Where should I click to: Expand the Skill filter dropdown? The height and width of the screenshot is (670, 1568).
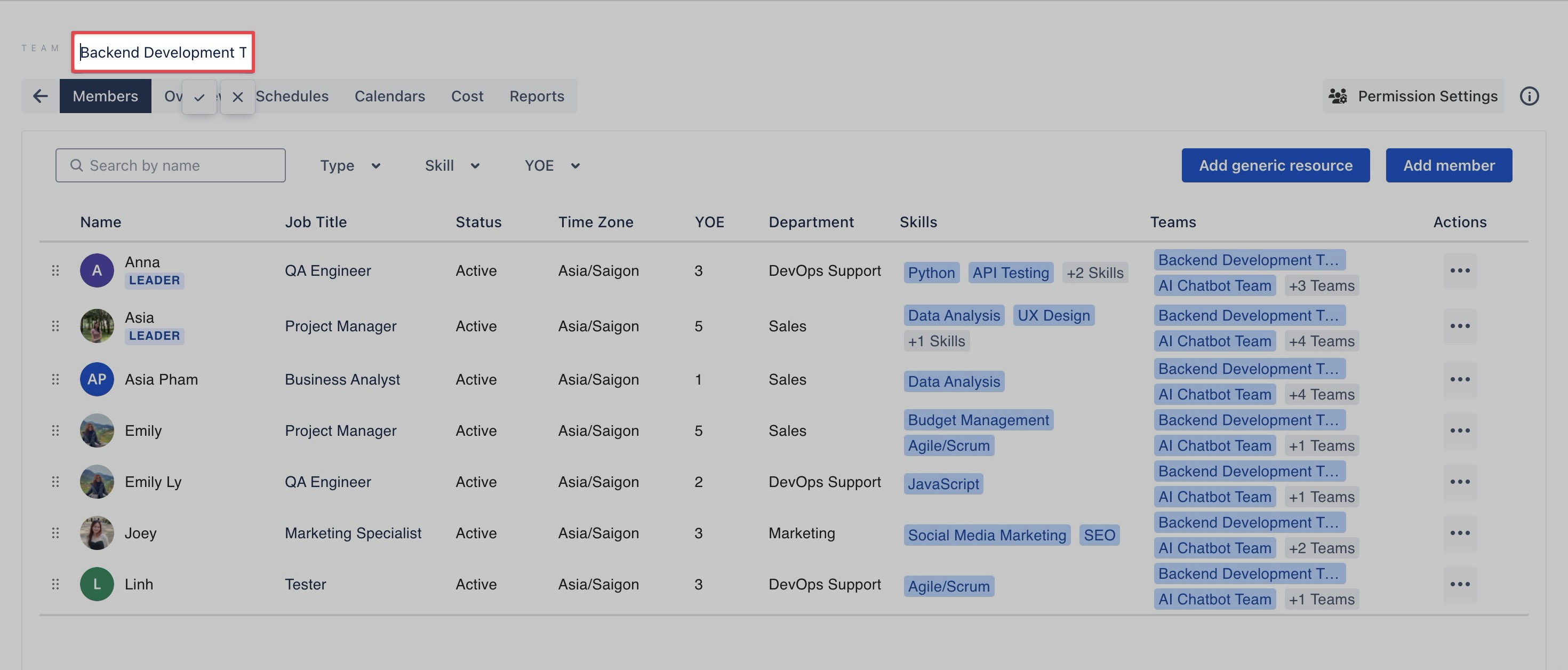(452, 166)
